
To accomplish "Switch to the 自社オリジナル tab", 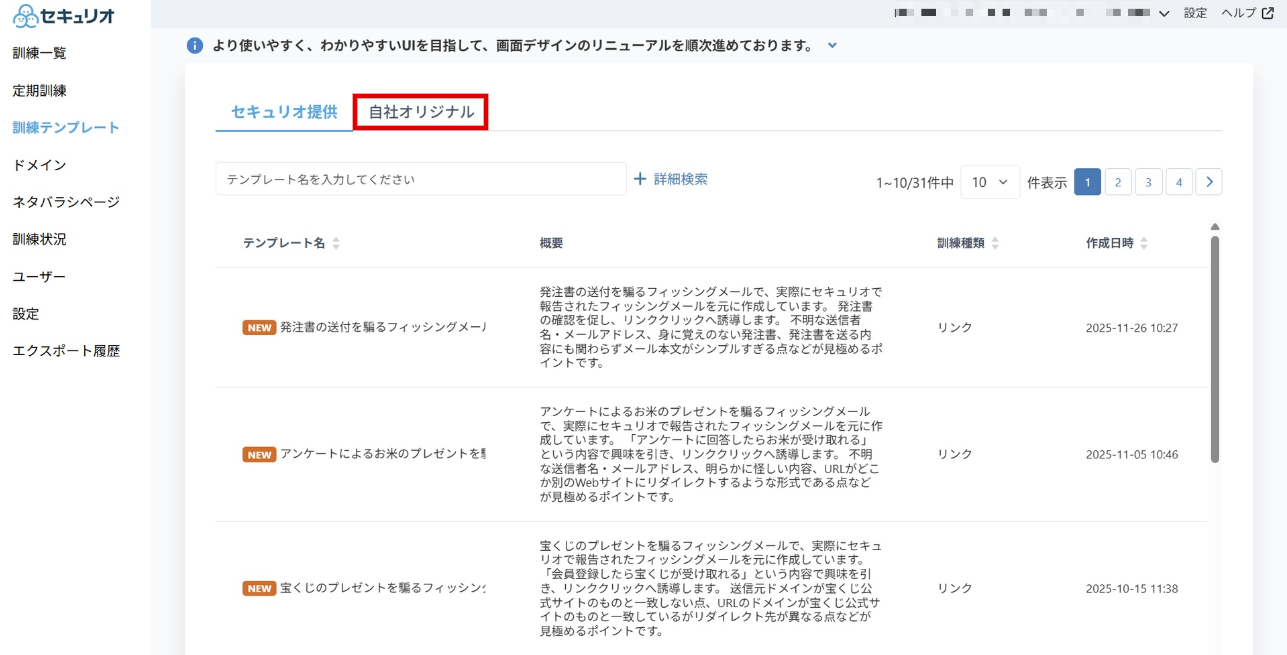I will click(x=421, y=112).
